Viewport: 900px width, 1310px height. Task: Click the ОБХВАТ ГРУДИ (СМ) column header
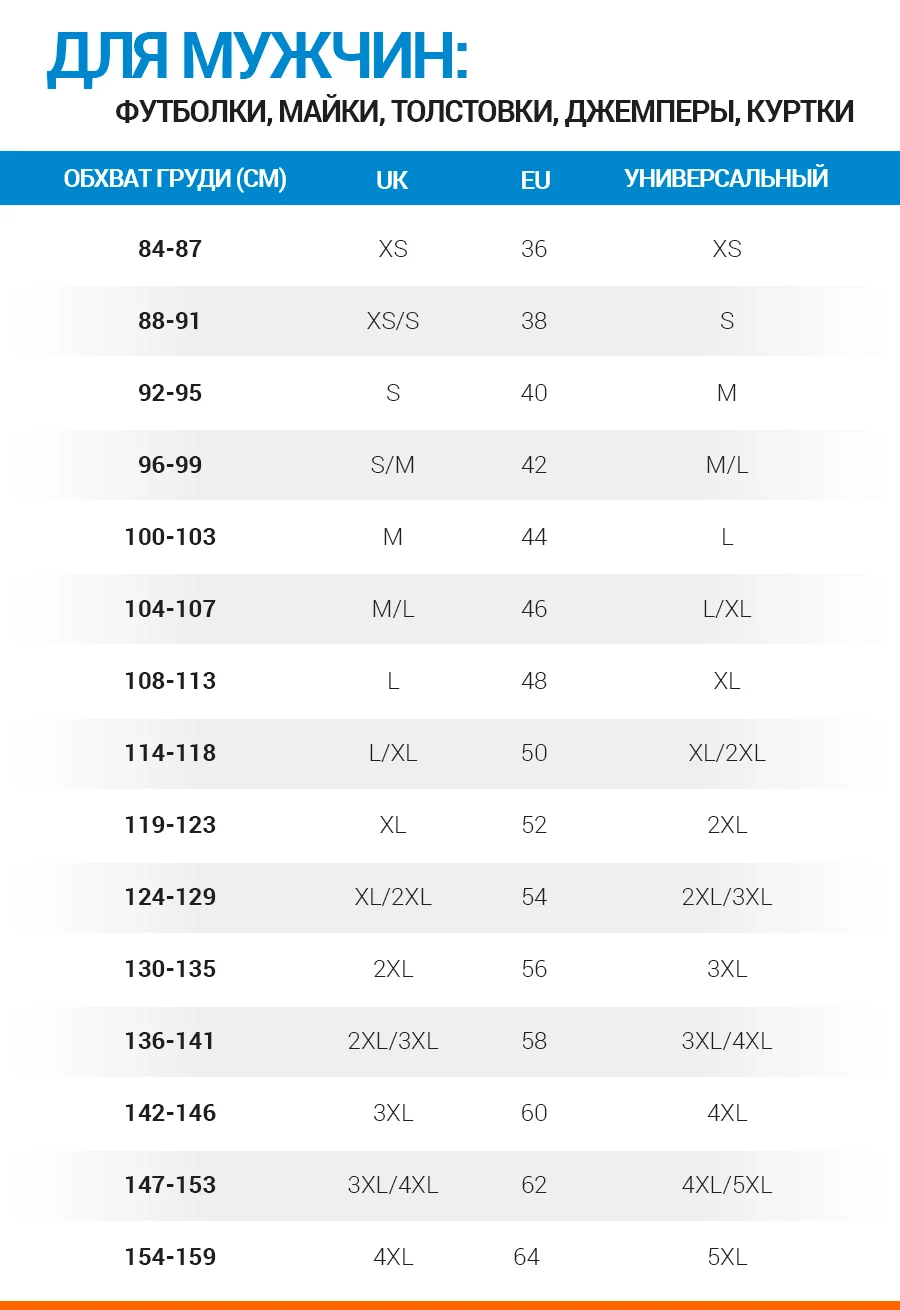pyautogui.click(x=175, y=179)
